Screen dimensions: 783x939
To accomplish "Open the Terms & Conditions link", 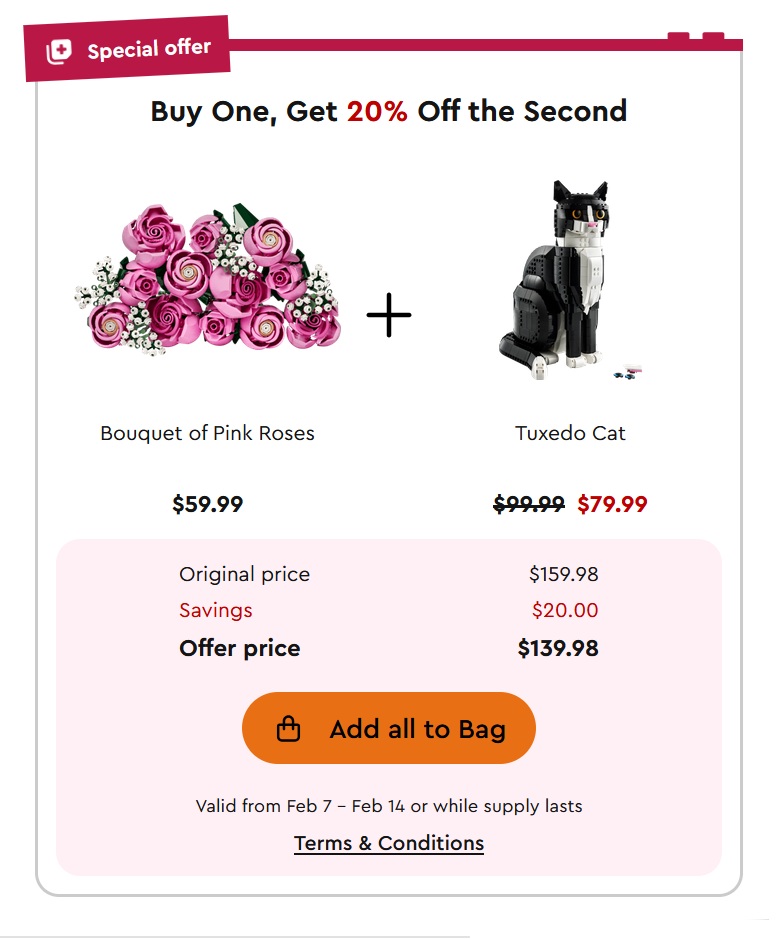I will point(389,843).
